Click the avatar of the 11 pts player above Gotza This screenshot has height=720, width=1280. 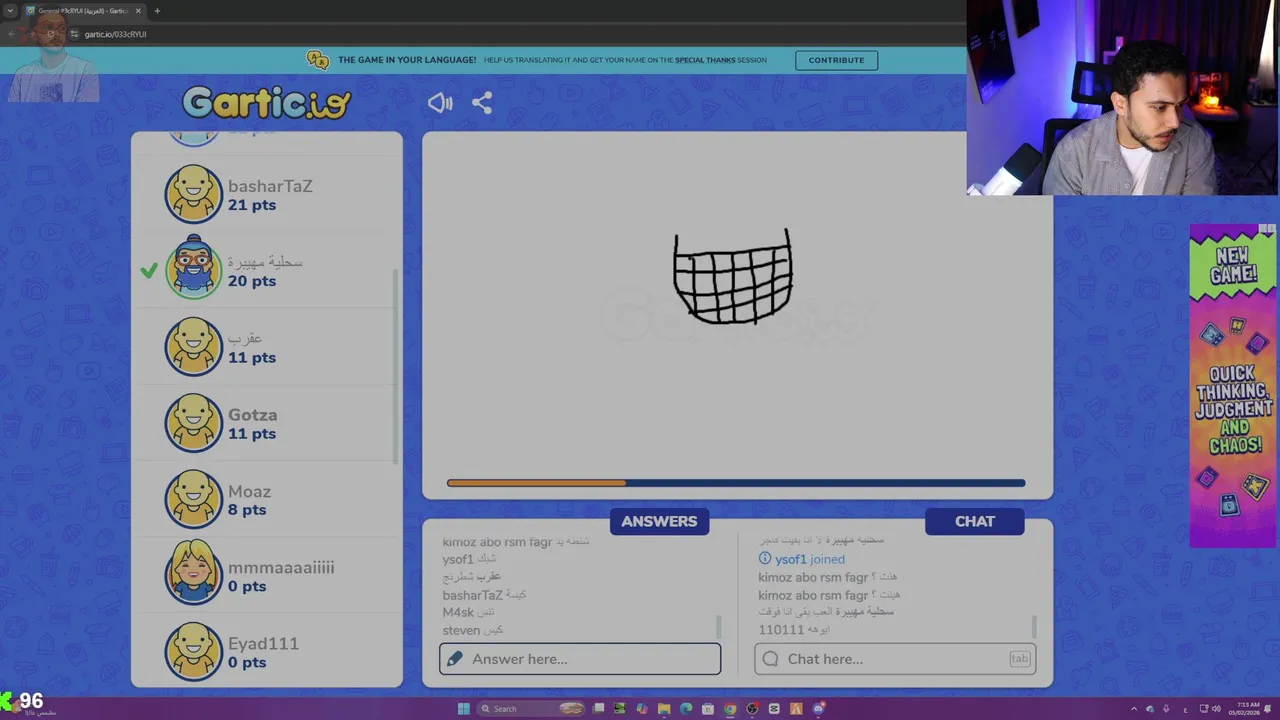pyautogui.click(x=193, y=347)
